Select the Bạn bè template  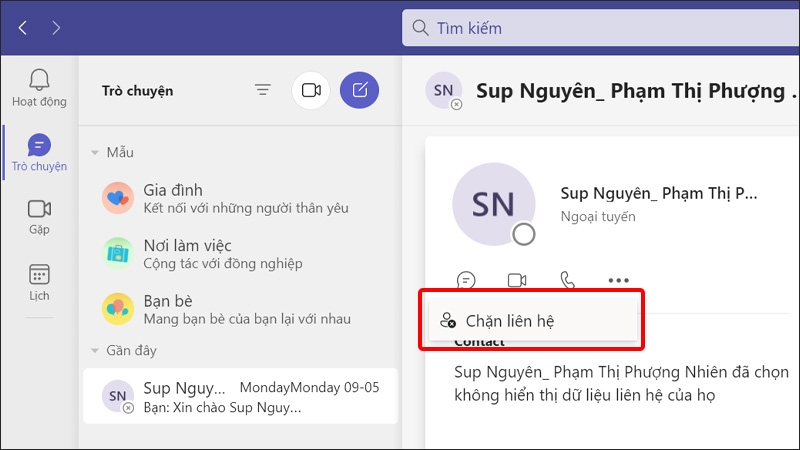[x=241, y=309]
